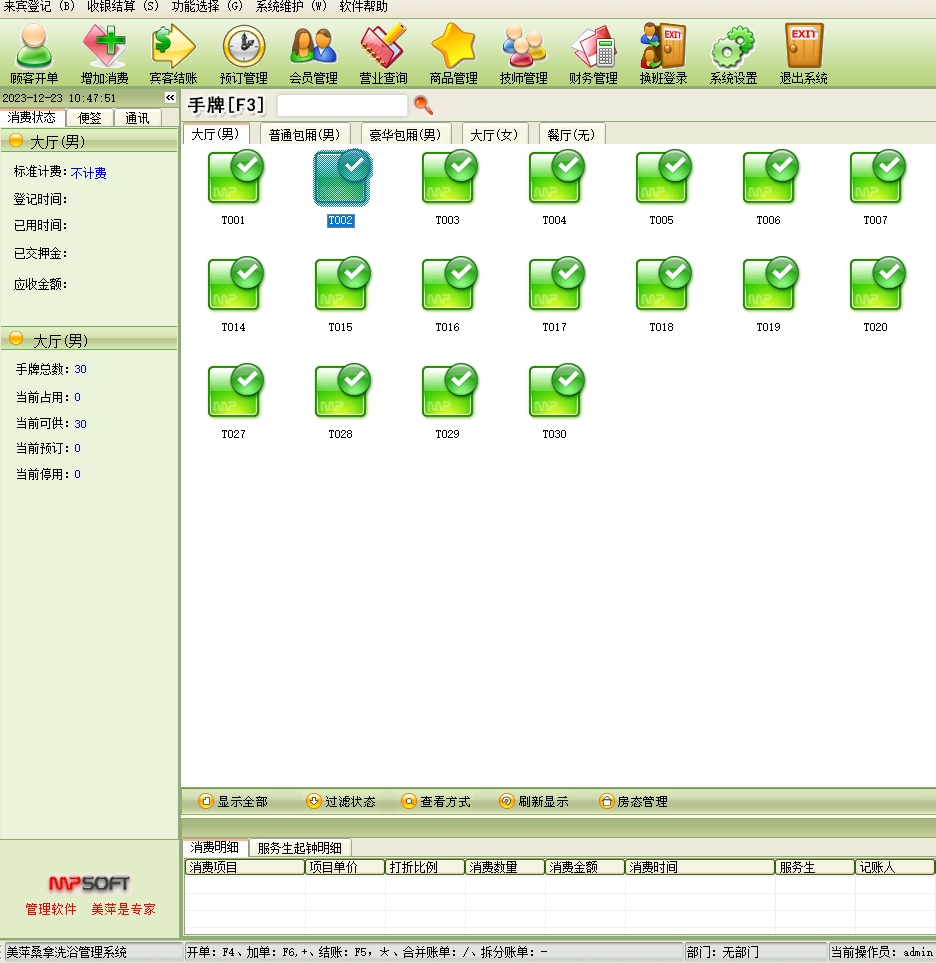
Task: Click 退出系统 exit system icon
Action: pos(803,54)
